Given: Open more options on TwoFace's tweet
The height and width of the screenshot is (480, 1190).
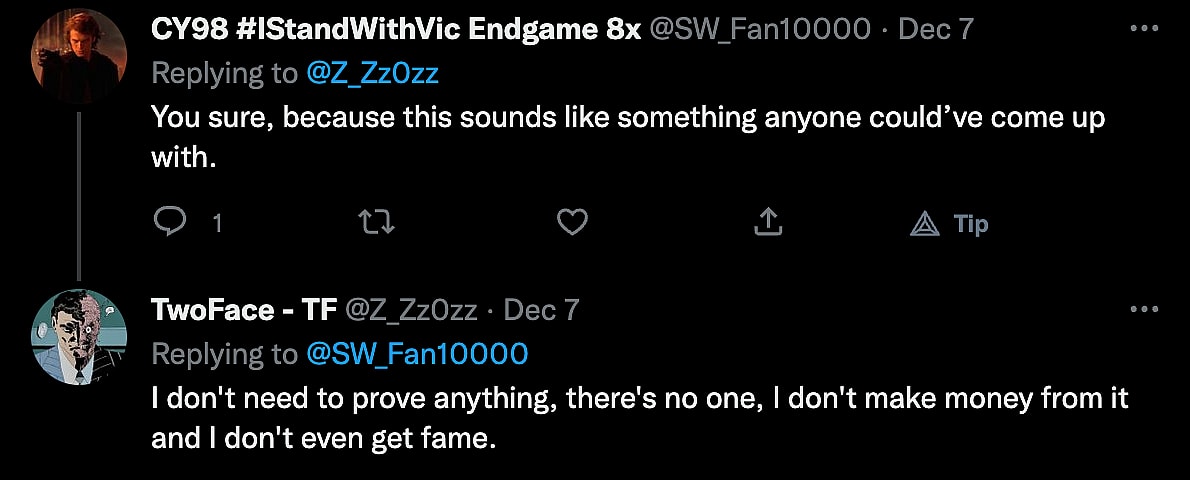Looking at the screenshot, I should tap(1143, 310).
